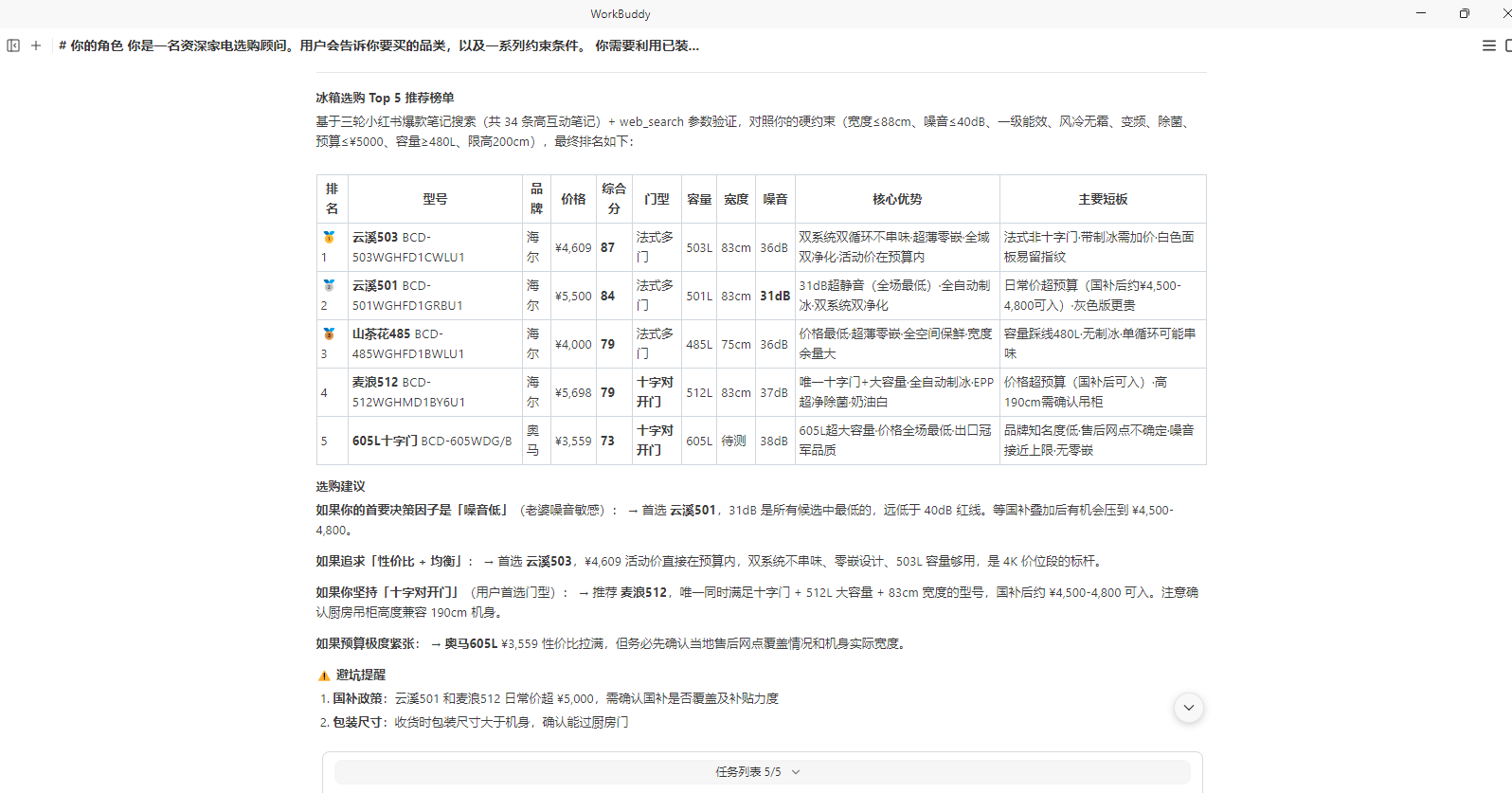Image resolution: width=1512 pixels, height=793 pixels.
Task: Click the 宽度 column header
Action: point(736,199)
